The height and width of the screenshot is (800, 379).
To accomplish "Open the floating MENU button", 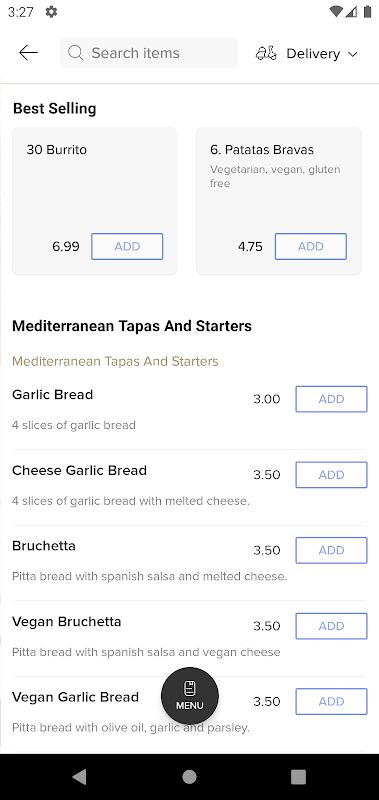I will point(190,696).
